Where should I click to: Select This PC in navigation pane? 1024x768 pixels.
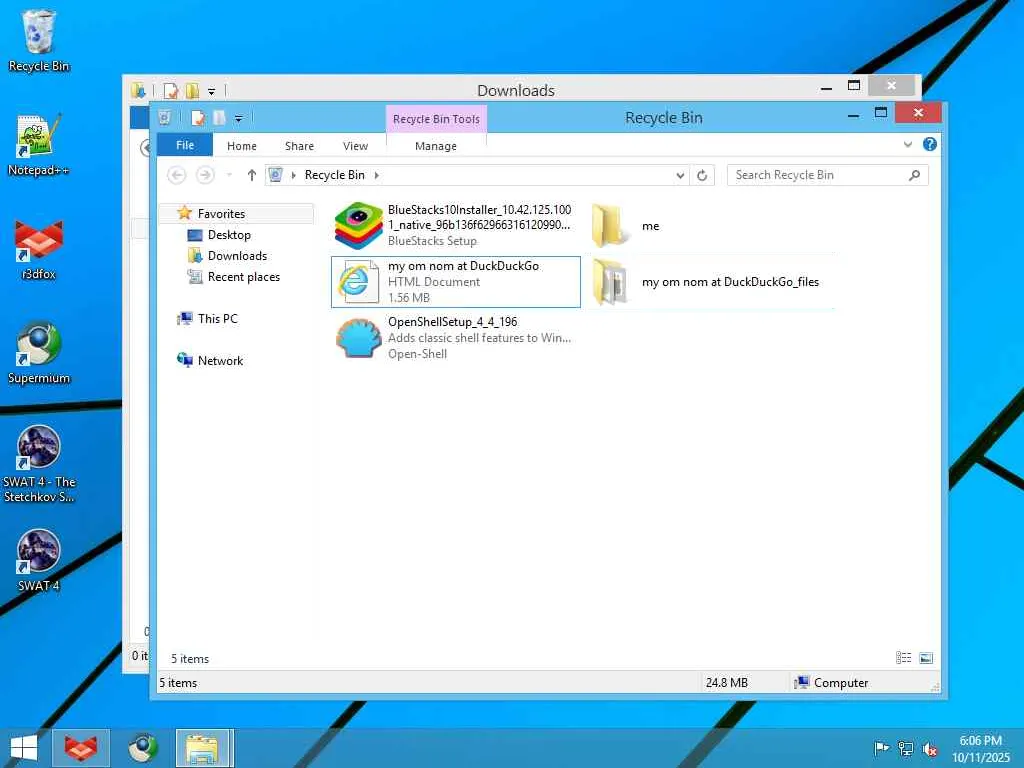click(x=217, y=318)
